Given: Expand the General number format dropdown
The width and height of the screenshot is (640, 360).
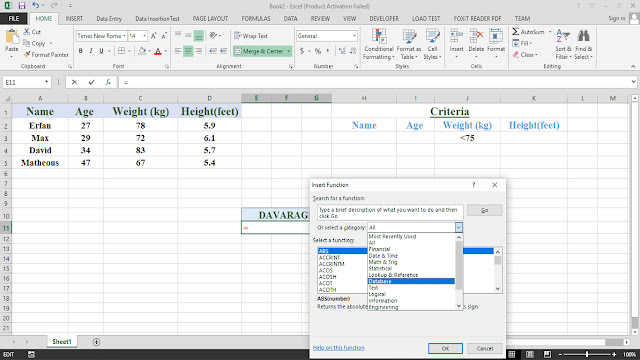Looking at the screenshot, I should pyautogui.click(x=354, y=36).
